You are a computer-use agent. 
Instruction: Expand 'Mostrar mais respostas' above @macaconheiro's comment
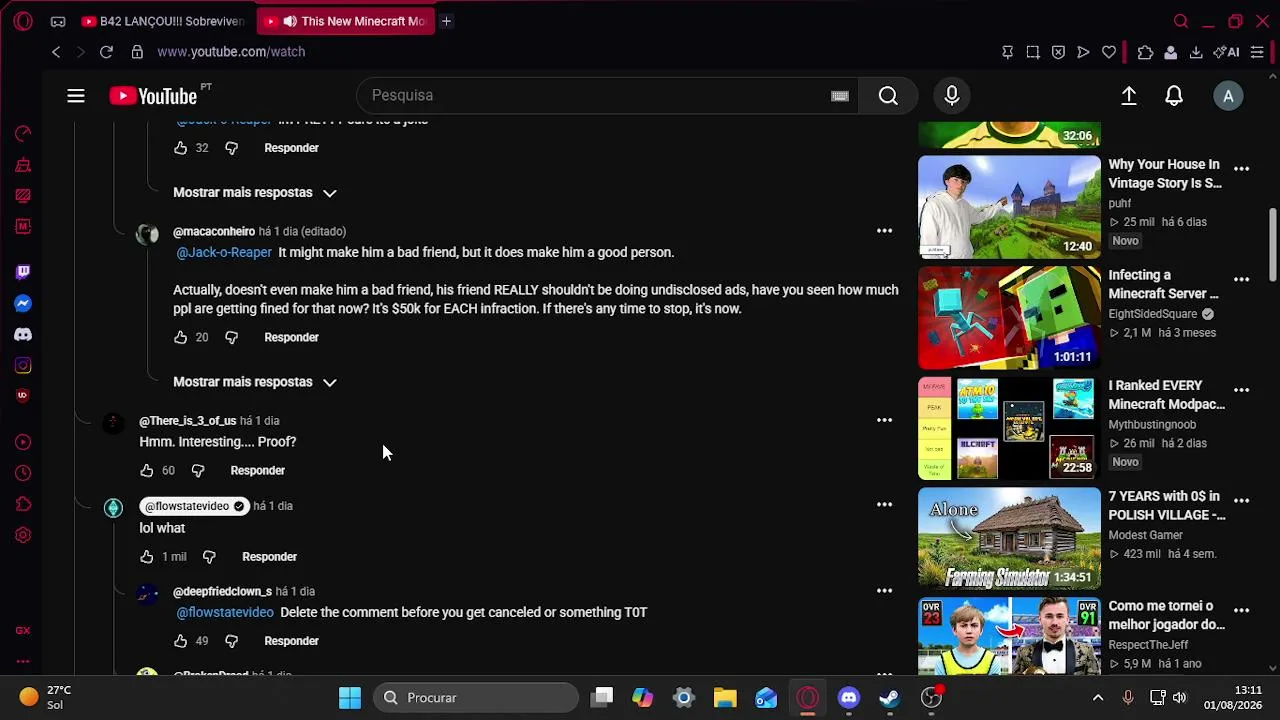[x=255, y=192]
